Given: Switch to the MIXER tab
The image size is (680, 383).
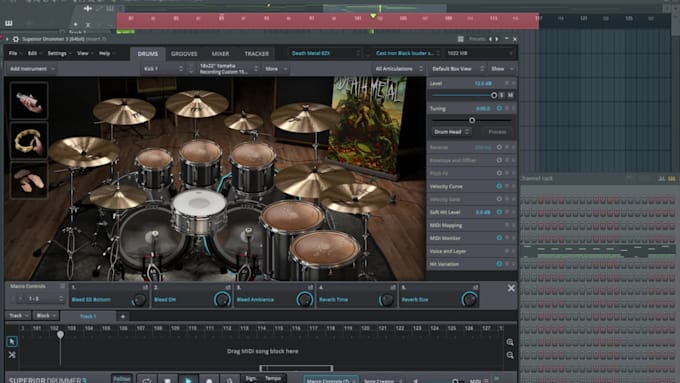Looking at the screenshot, I should click(x=220, y=54).
